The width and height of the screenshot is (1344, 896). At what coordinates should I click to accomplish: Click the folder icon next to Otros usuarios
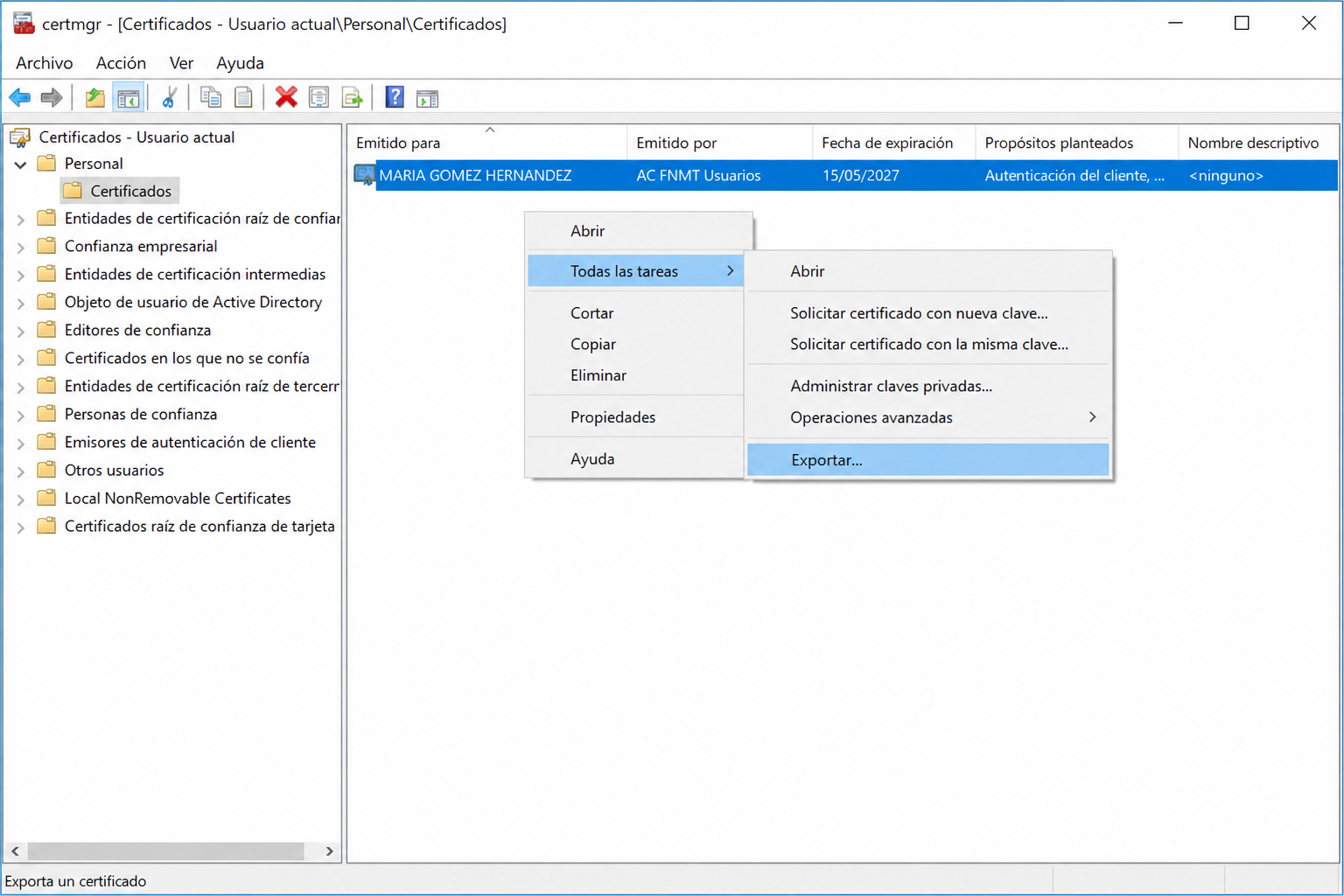pos(47,470)
